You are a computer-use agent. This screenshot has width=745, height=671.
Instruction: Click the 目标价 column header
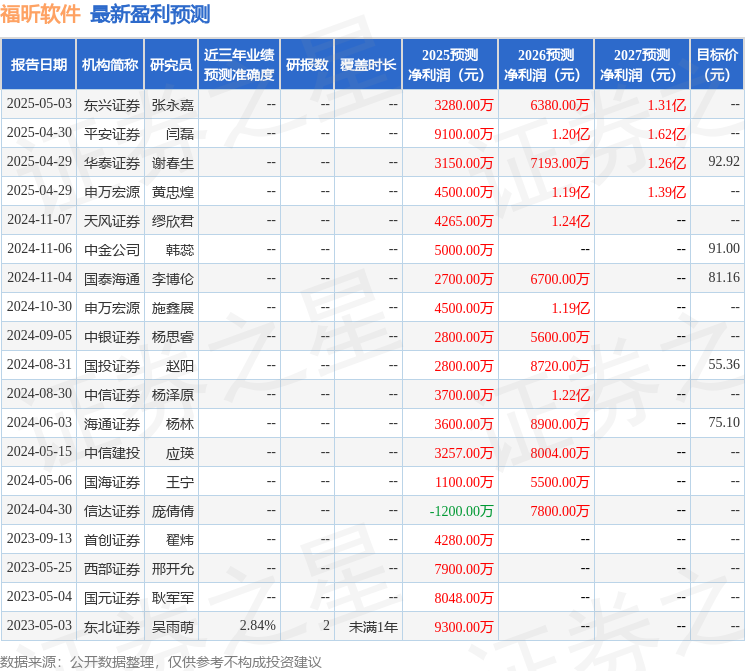coord(717,65)
